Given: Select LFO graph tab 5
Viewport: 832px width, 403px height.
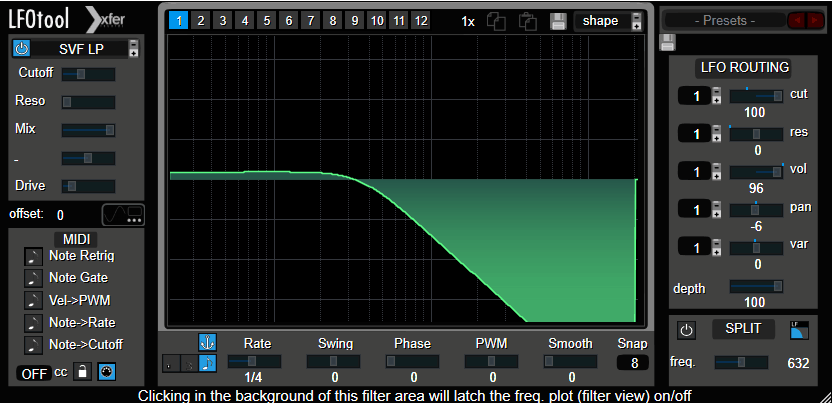Looking at the screenshot, I should pyautogui.click(x=267, y=21).
